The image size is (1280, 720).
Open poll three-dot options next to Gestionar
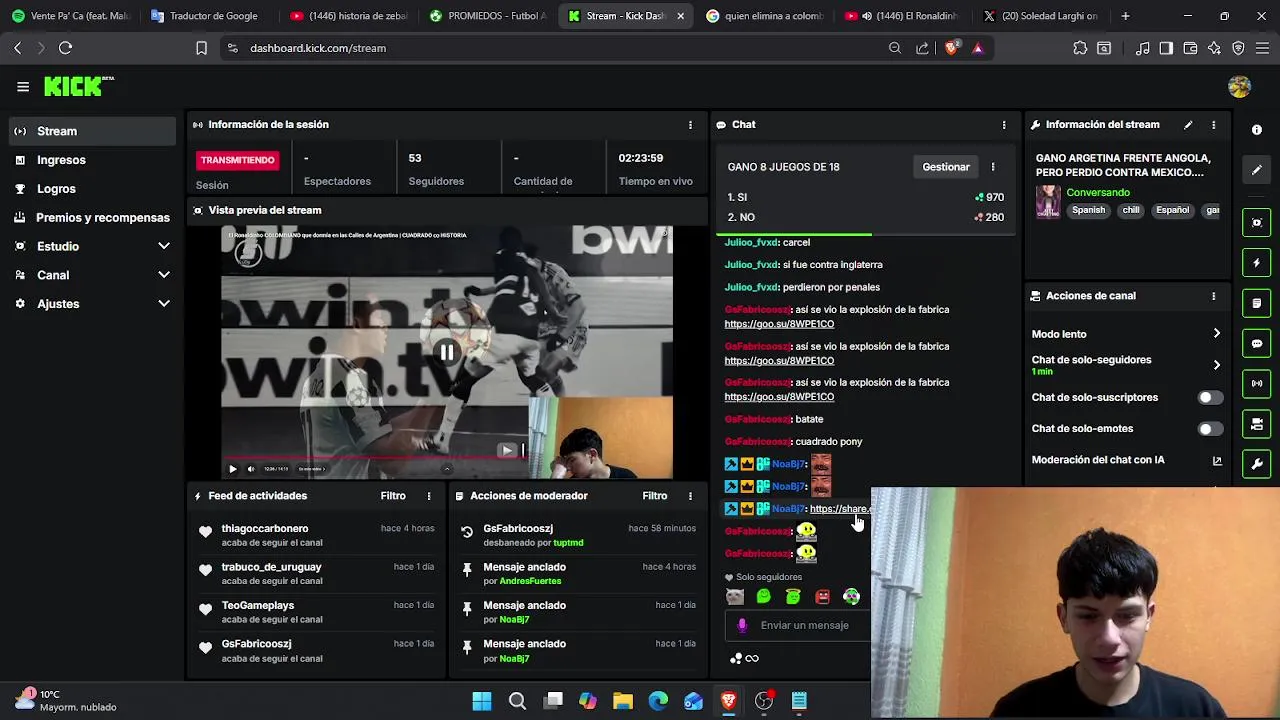[x=993, y=167]
